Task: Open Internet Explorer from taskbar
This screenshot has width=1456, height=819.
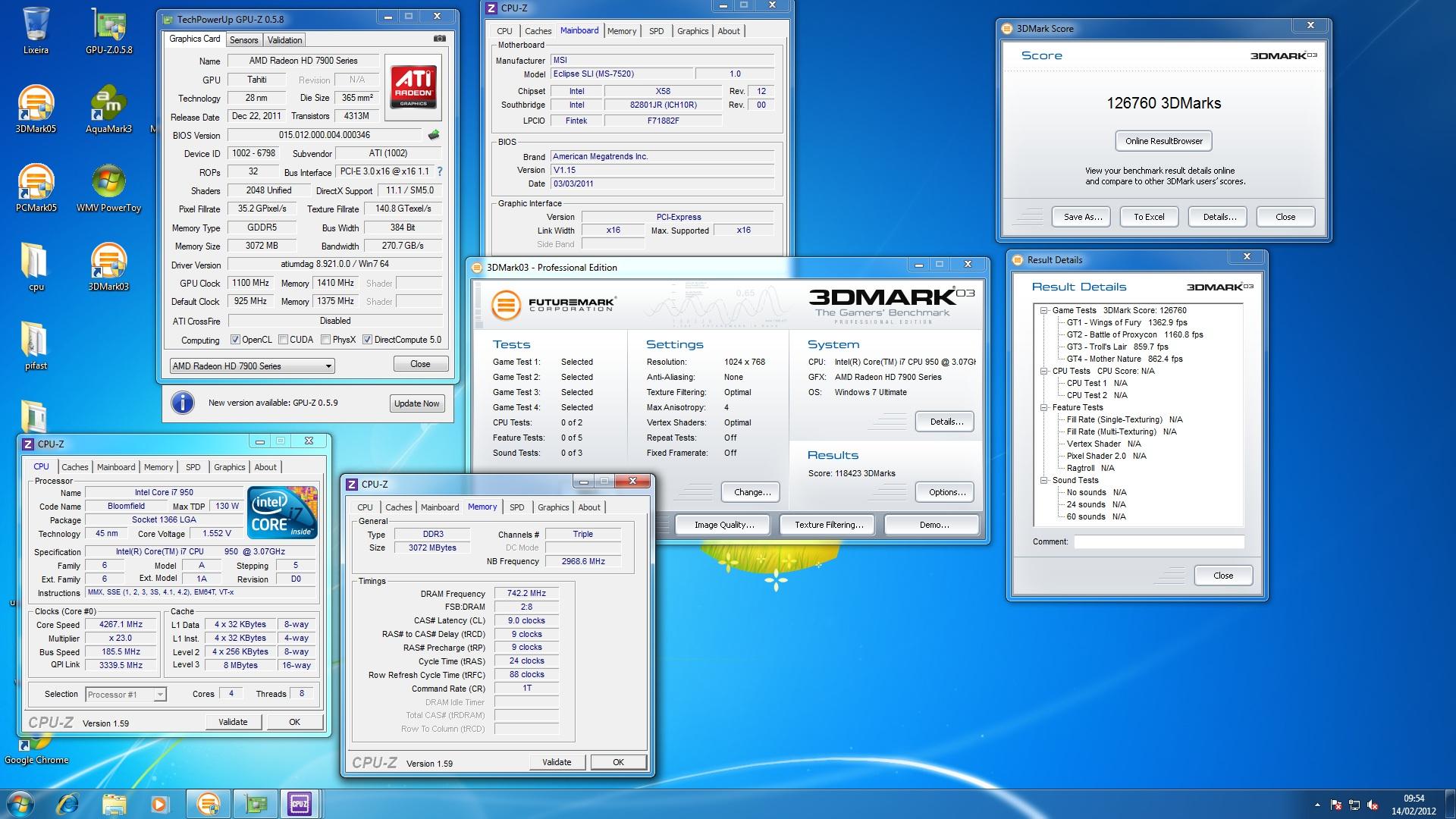Action: [x=68, y=804]
